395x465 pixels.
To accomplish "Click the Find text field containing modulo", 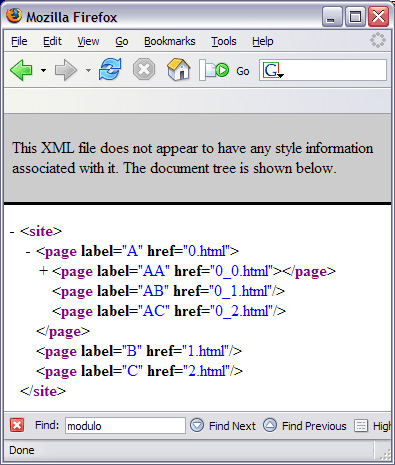I will coord(125,426).
